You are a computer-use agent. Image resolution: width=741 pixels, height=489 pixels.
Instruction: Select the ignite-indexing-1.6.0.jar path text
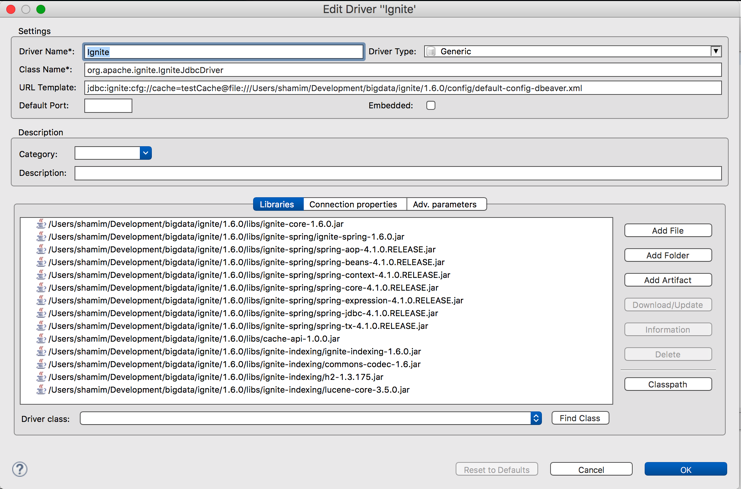[x=235, y=352]
